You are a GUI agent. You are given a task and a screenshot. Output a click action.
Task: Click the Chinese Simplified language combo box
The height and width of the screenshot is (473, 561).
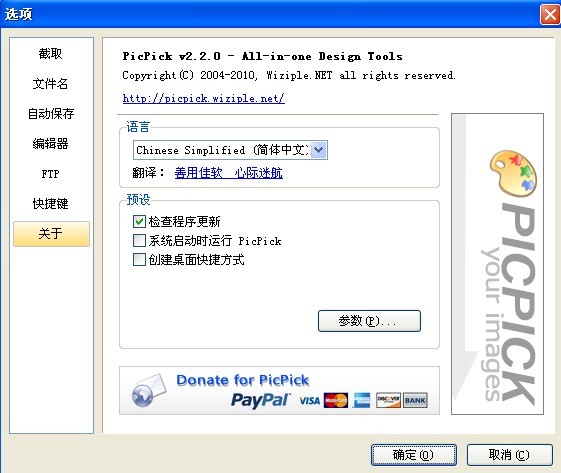tap(230, 150)
